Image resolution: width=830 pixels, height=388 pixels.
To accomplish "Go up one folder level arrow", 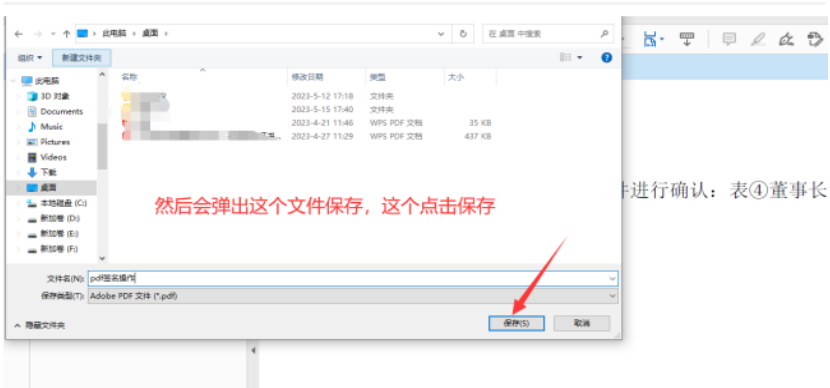I will (67, 33).
